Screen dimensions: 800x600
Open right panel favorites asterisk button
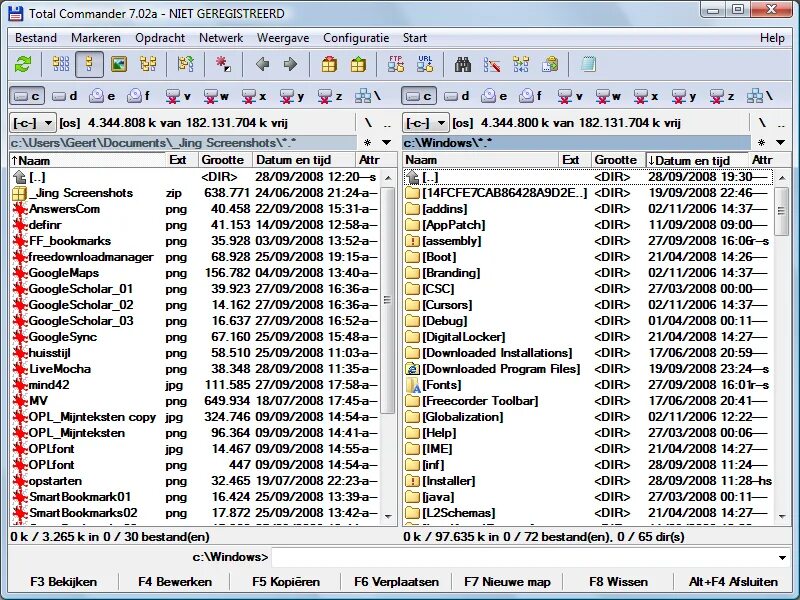[x=761, y=143]
